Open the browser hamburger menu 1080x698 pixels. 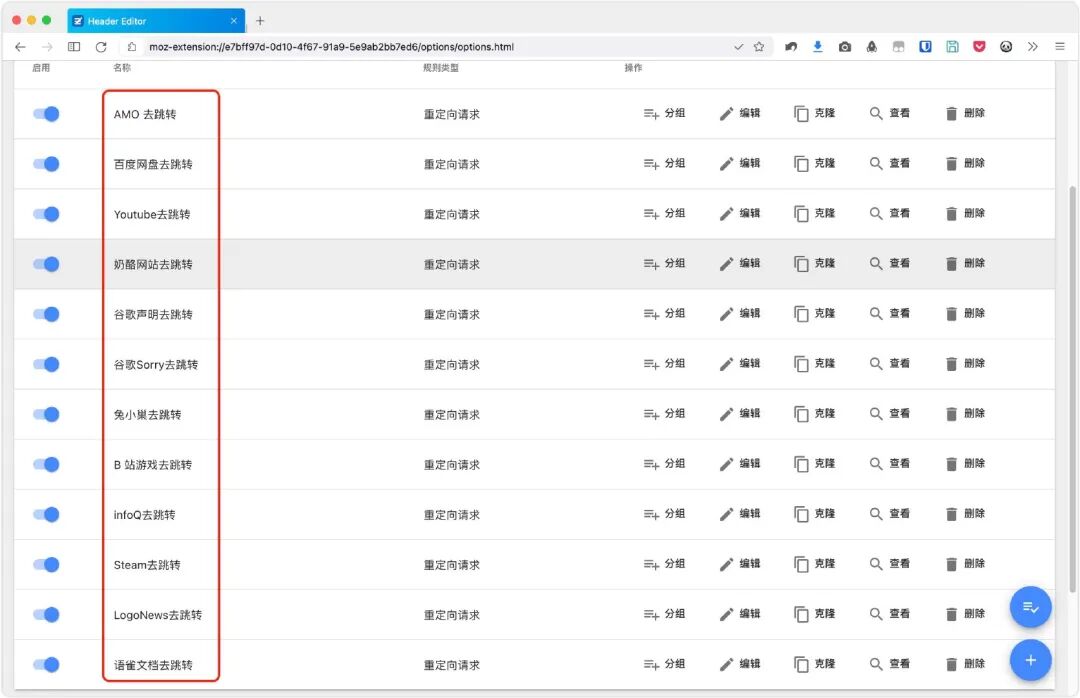pos(1059,47)
